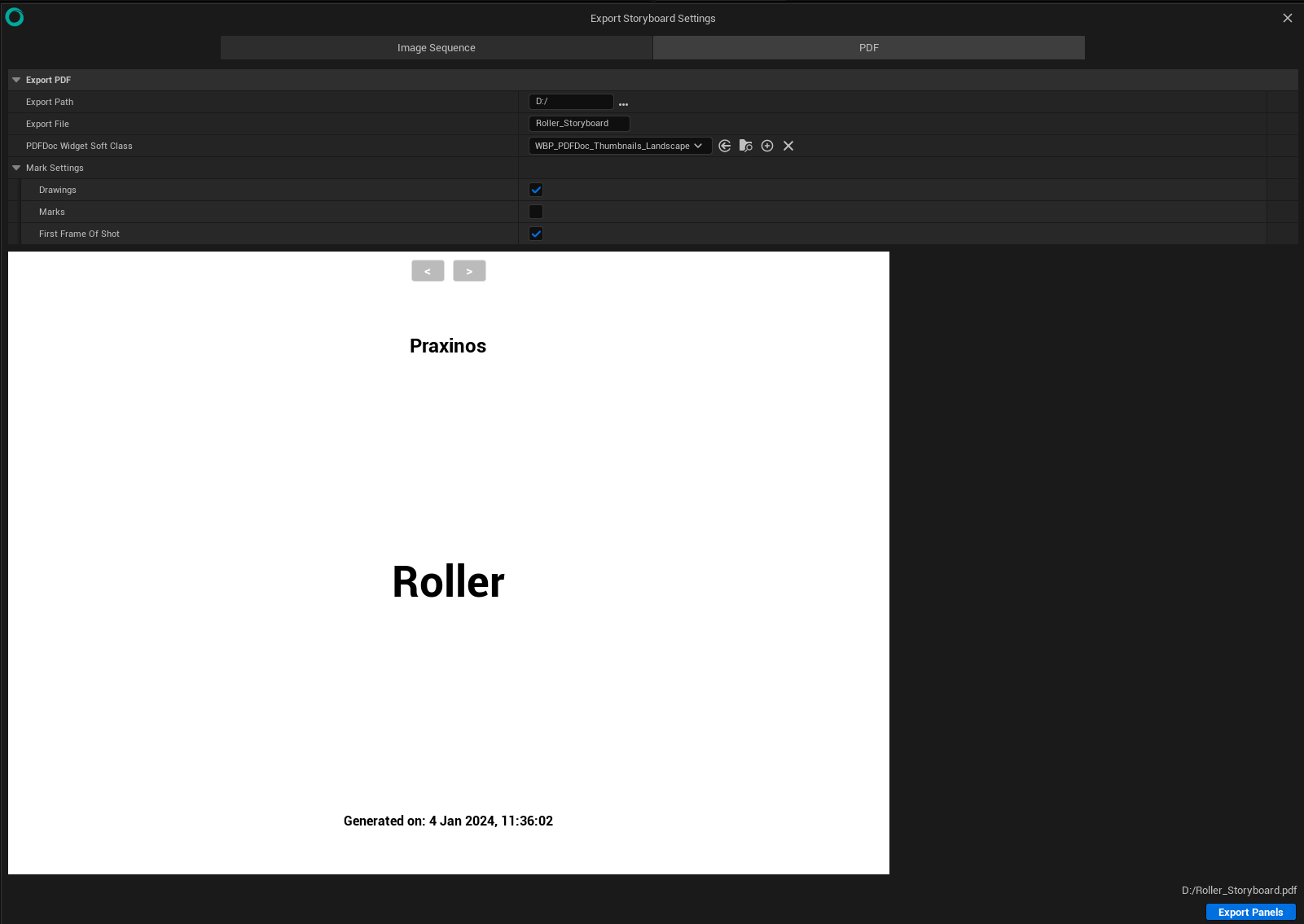The image size is (1304, 924).
Task: Click the teal Praxinos logo icon
Action: [x=15, y=16]
